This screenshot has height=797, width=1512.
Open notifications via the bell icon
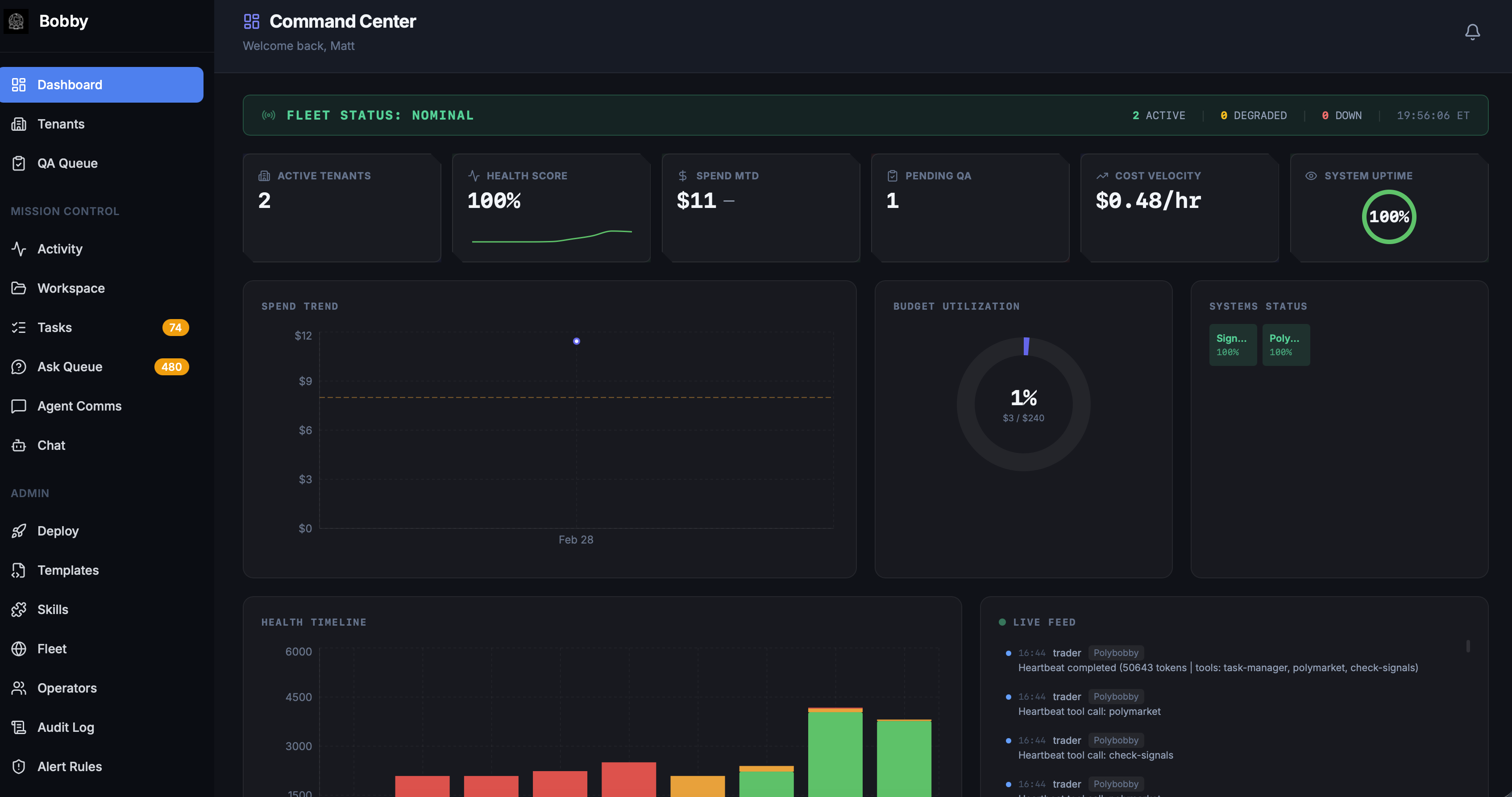pos(1473,32)
